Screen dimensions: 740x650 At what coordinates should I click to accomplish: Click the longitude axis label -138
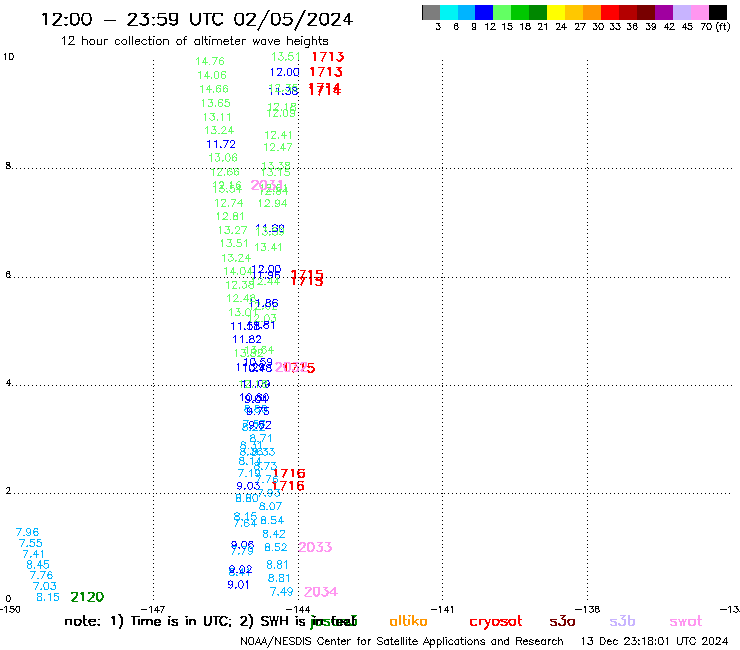588,610
